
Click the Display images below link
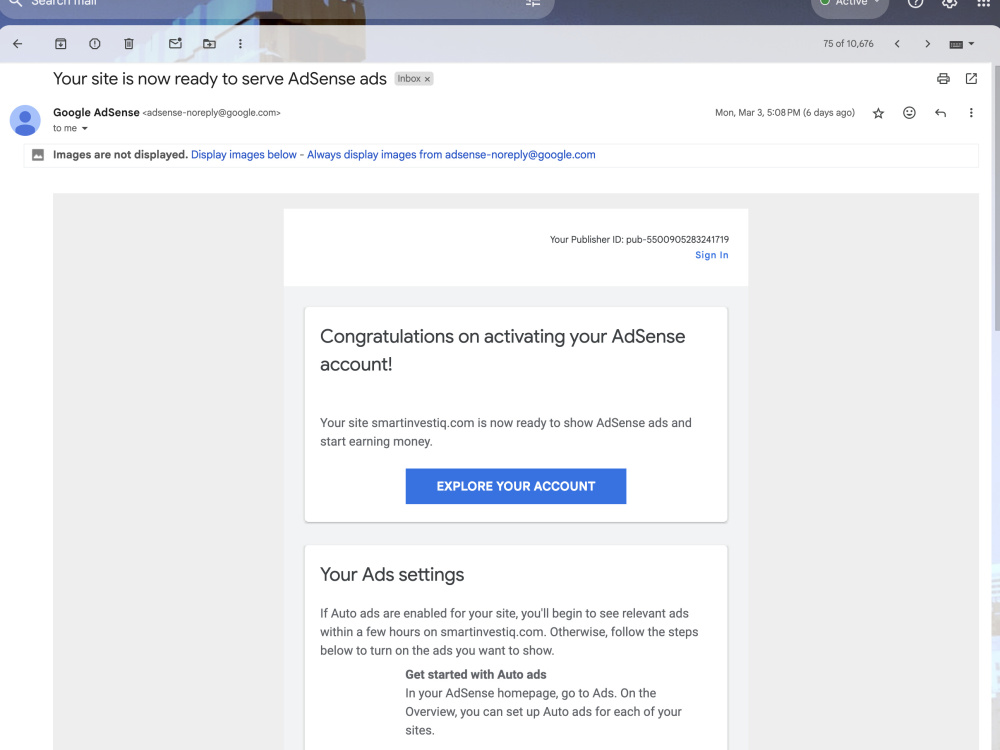coord(244,155)
